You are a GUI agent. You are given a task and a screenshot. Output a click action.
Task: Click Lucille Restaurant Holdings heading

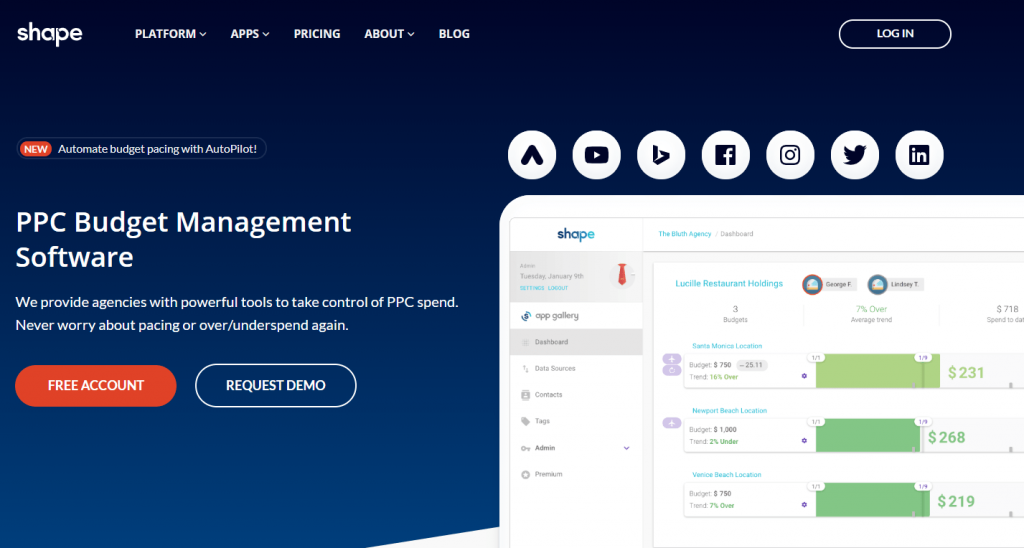tap(729, 283)
